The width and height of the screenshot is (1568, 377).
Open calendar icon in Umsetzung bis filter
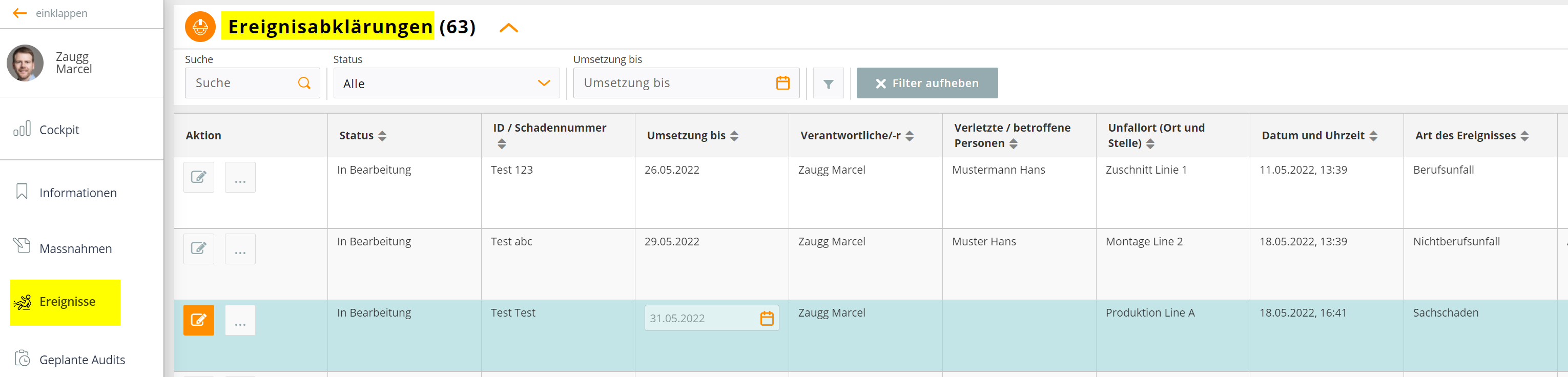click(x=783, y=82)
